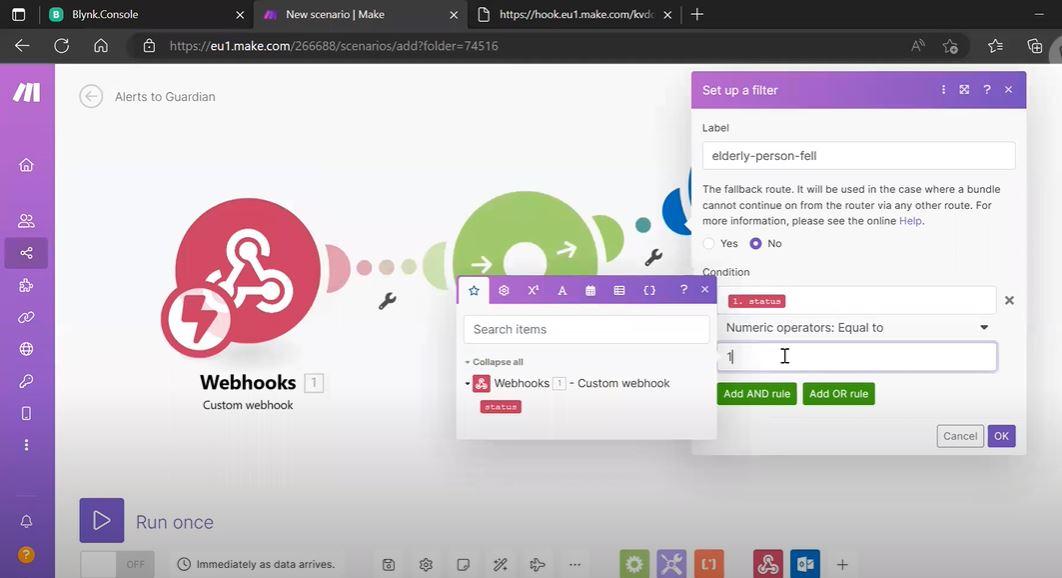
Task: Switch to the General functions gear tab
Action: 503,290
